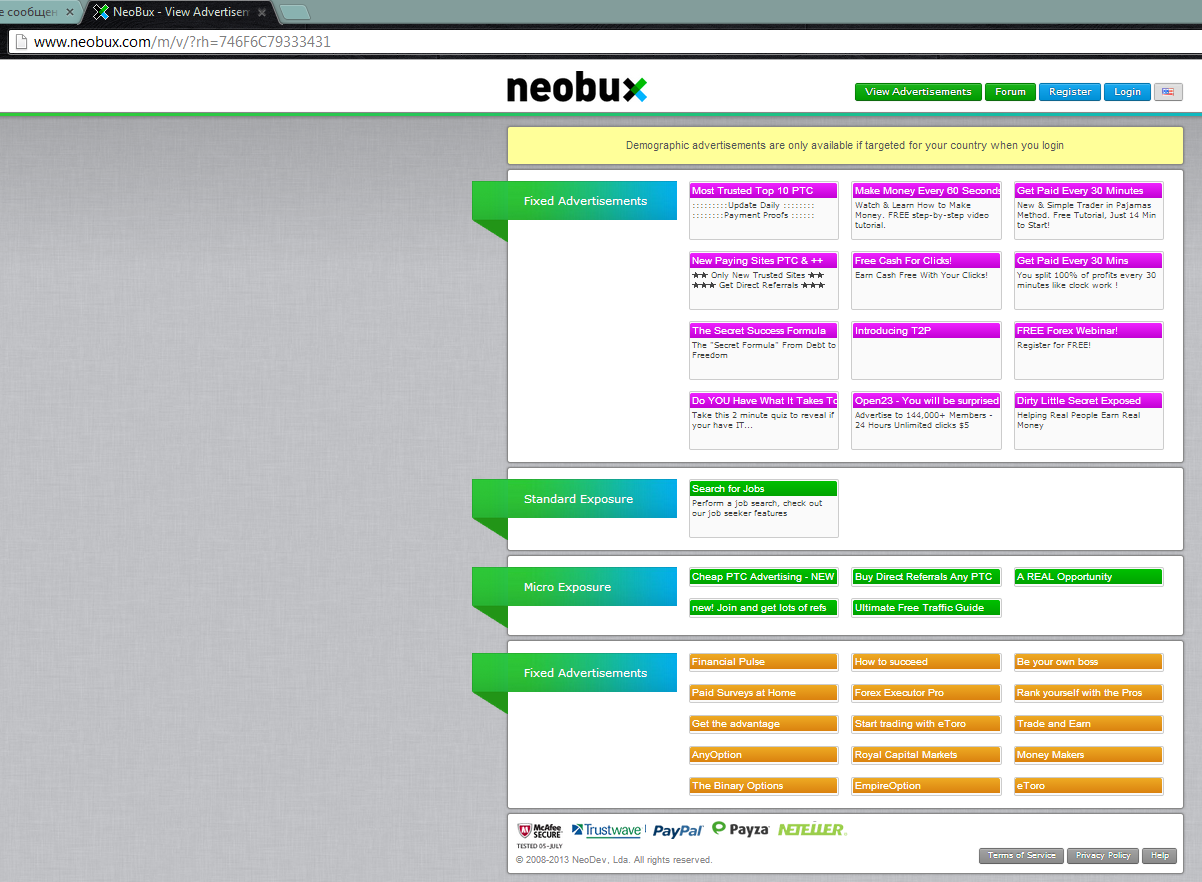Open Get the advantage ad
Screen dimensions: 1202x882
(764, 724)
